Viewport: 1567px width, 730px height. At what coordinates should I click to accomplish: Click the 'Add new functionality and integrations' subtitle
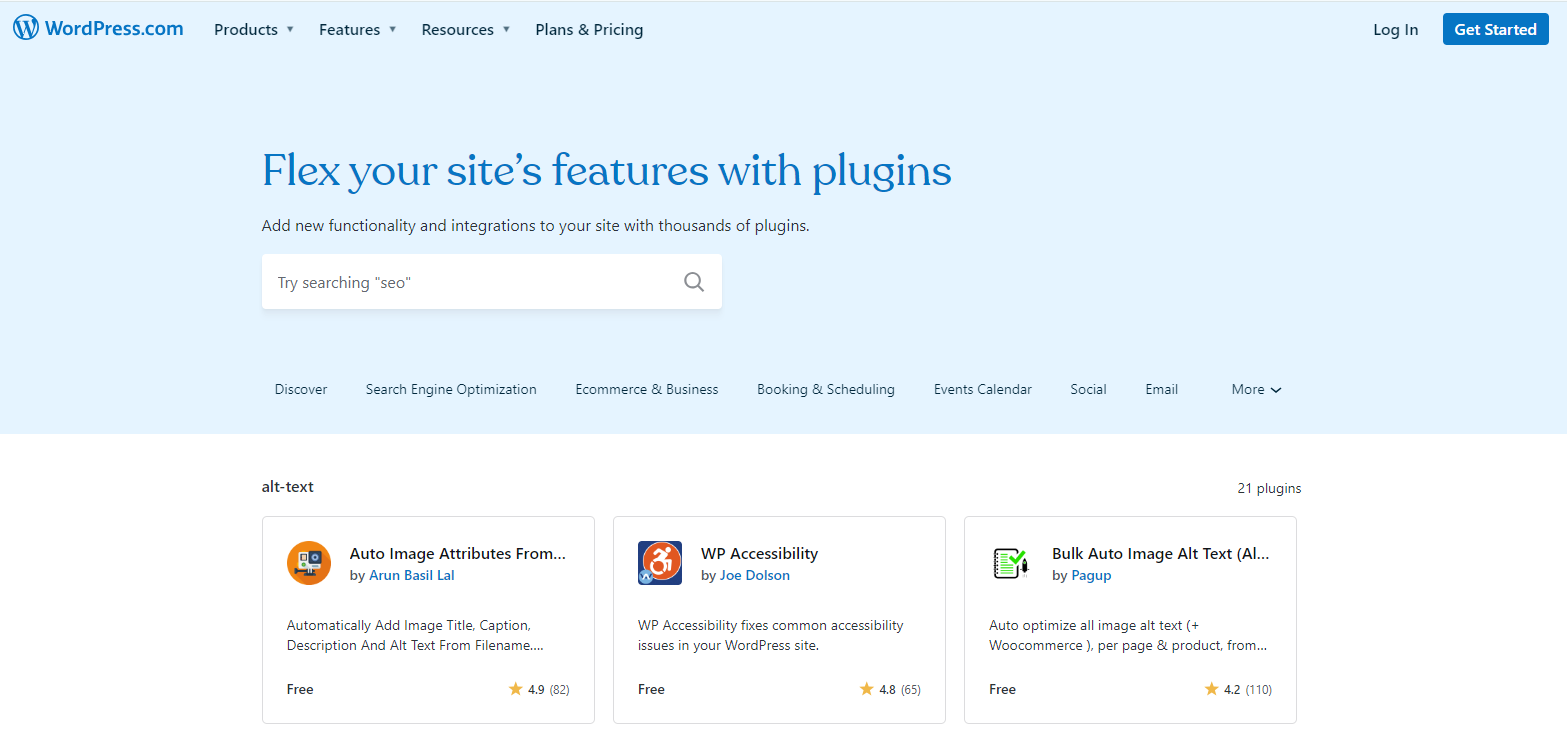click(536, 226)
